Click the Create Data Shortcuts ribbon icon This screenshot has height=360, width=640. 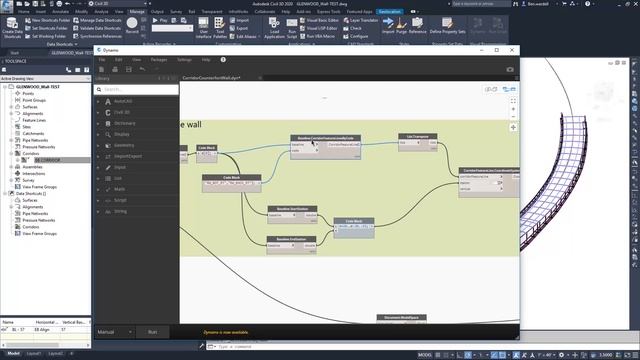pyautogui.click(x=12, y=28)
